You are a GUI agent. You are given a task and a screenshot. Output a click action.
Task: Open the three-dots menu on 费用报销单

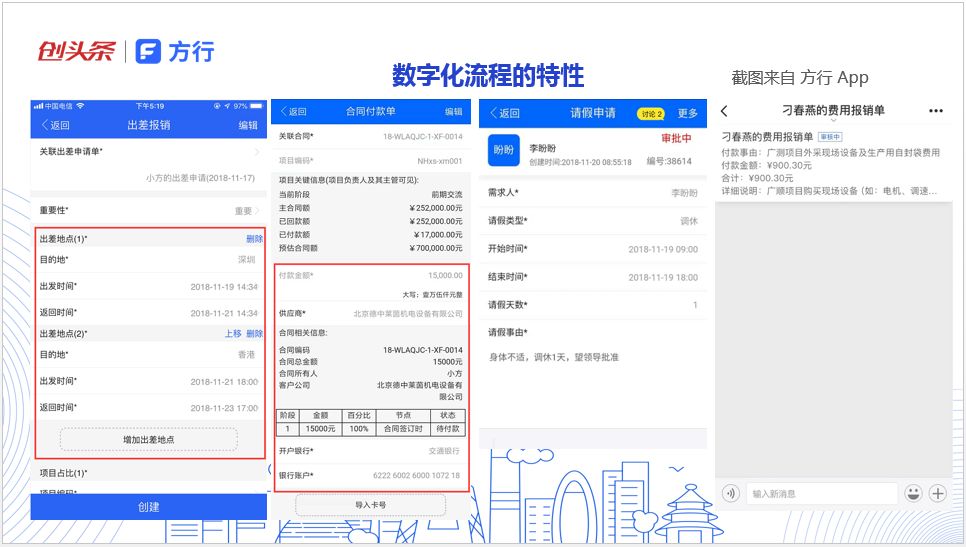click(x=936, y=111)
